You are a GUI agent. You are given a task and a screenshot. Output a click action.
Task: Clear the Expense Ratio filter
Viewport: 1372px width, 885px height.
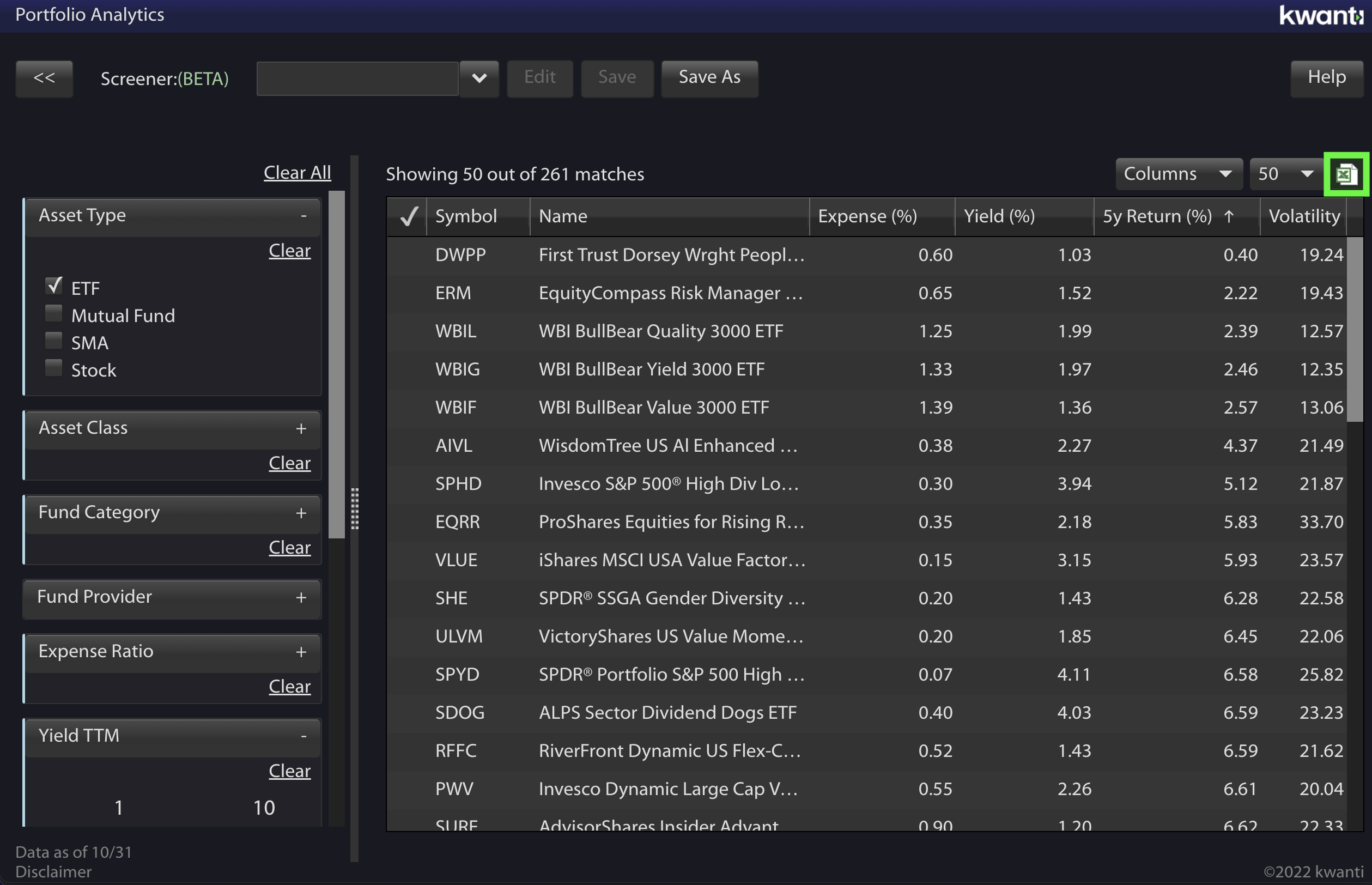click(x=289, y=687)
